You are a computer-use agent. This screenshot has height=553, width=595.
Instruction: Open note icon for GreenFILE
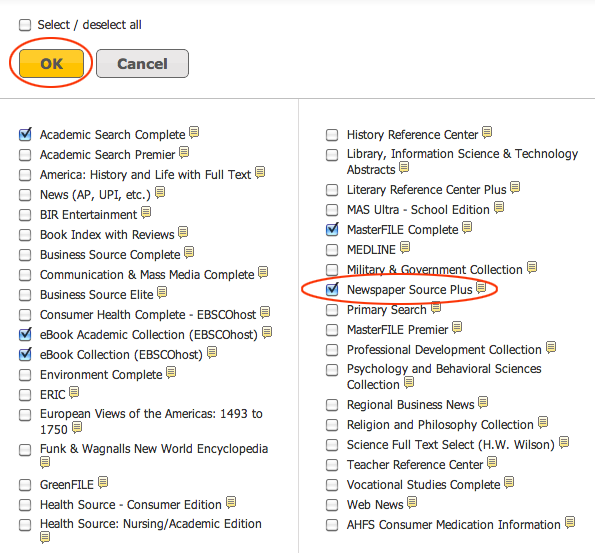coord(103,482)
